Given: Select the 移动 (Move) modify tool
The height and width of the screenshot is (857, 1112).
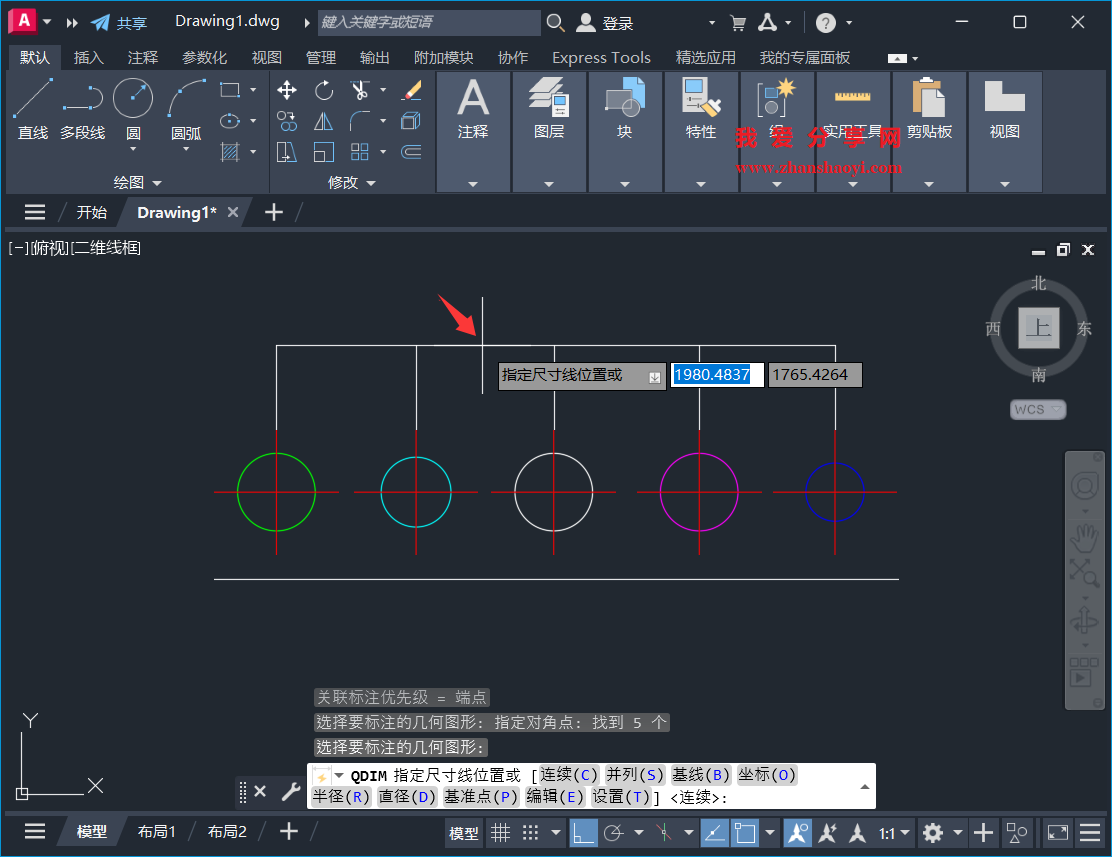Looking at the screenshot, I should 287,90.
